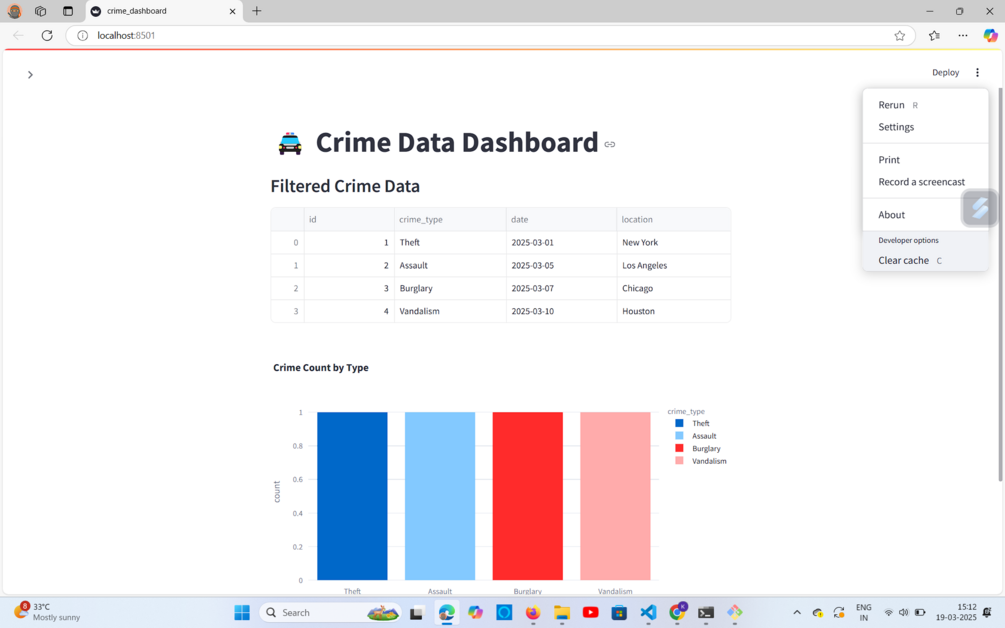Open Windows Terminal from the taskbar

(x=707, y=612)
